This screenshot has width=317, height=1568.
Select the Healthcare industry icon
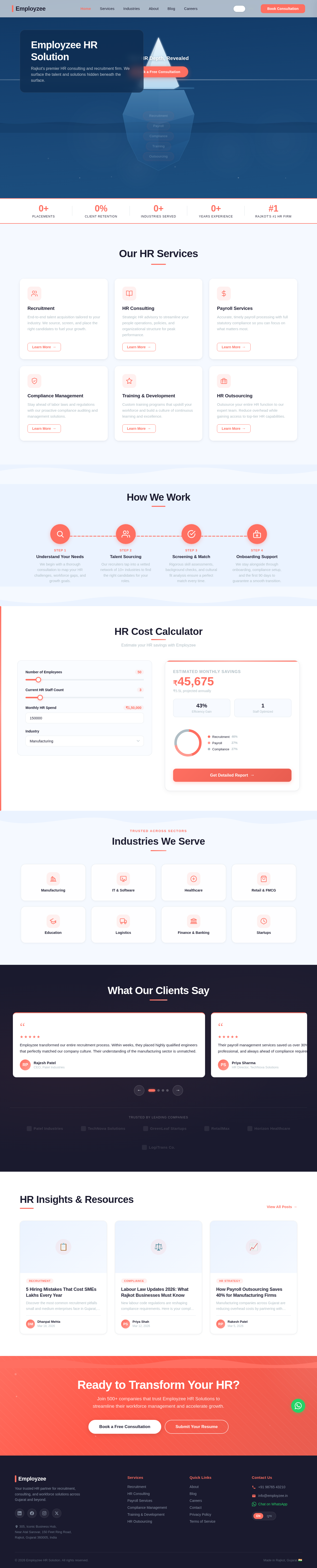[193, 878]
